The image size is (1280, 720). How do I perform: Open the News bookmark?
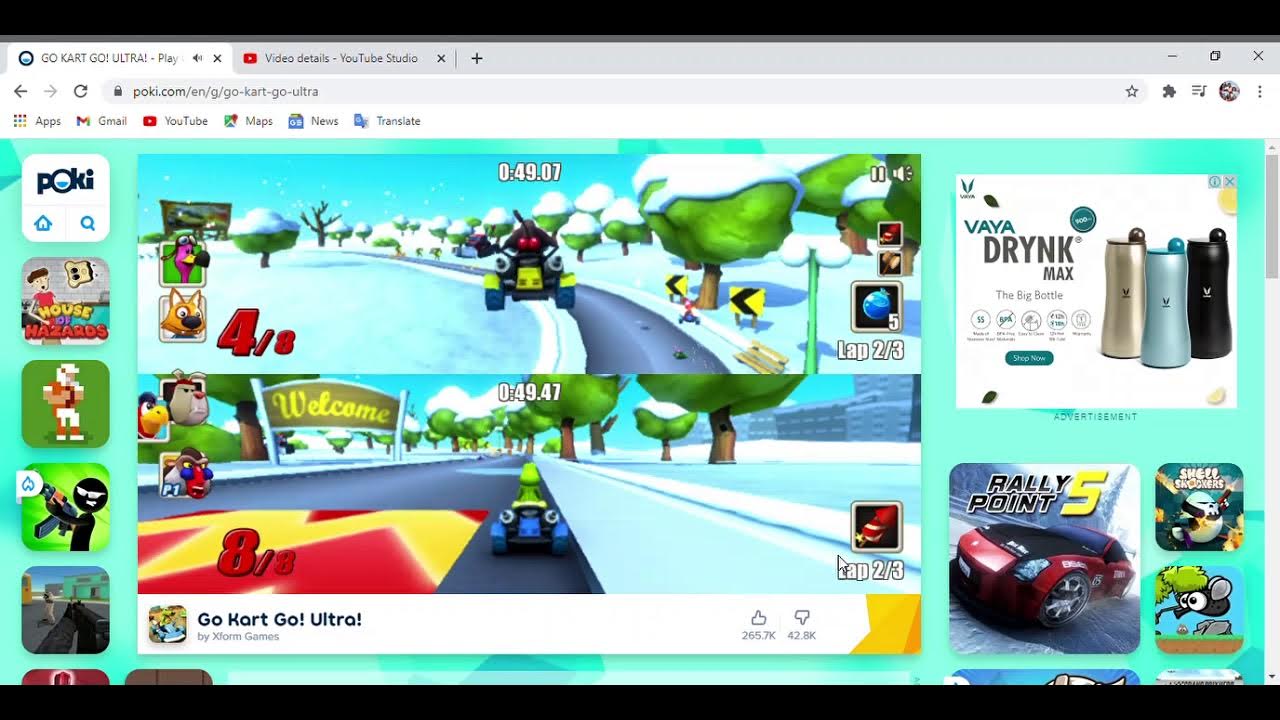tap(313, 121)
